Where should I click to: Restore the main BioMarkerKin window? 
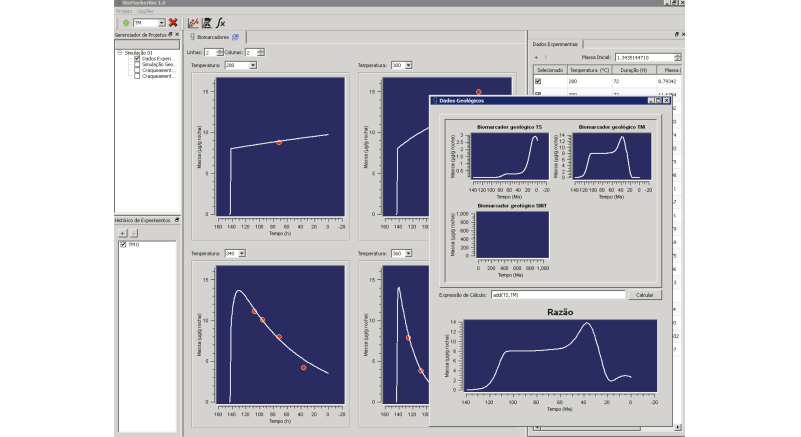coord(674,3)
